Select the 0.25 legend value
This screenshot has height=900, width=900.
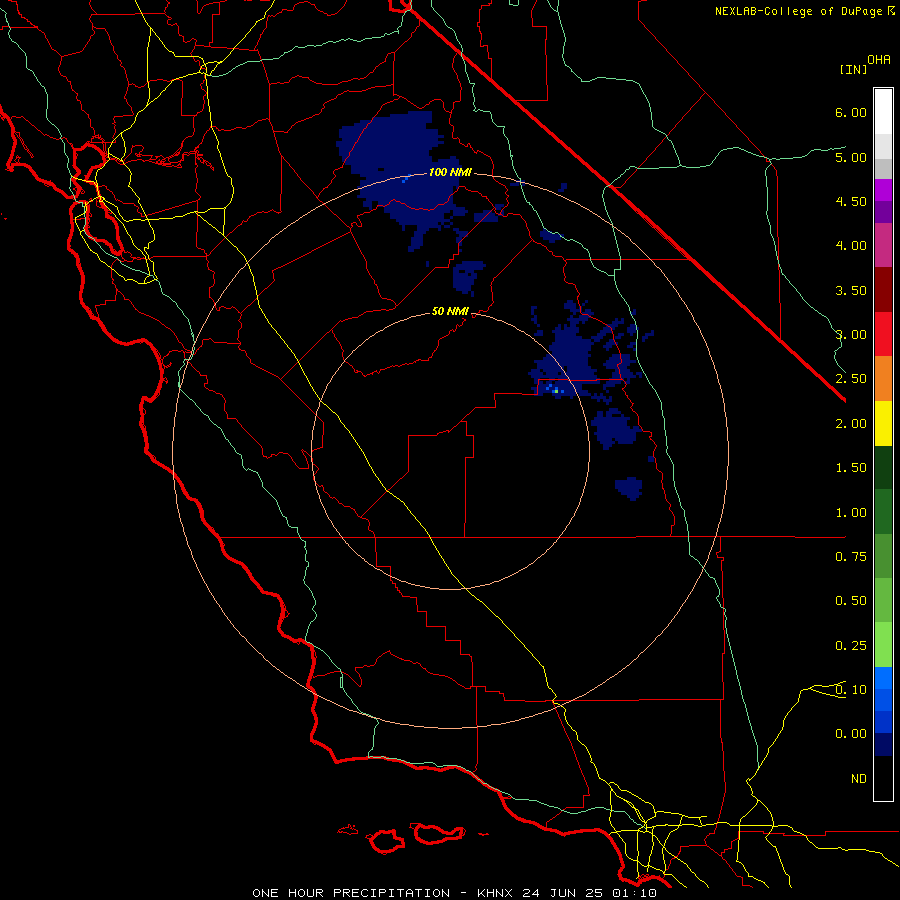coord(851,646)
